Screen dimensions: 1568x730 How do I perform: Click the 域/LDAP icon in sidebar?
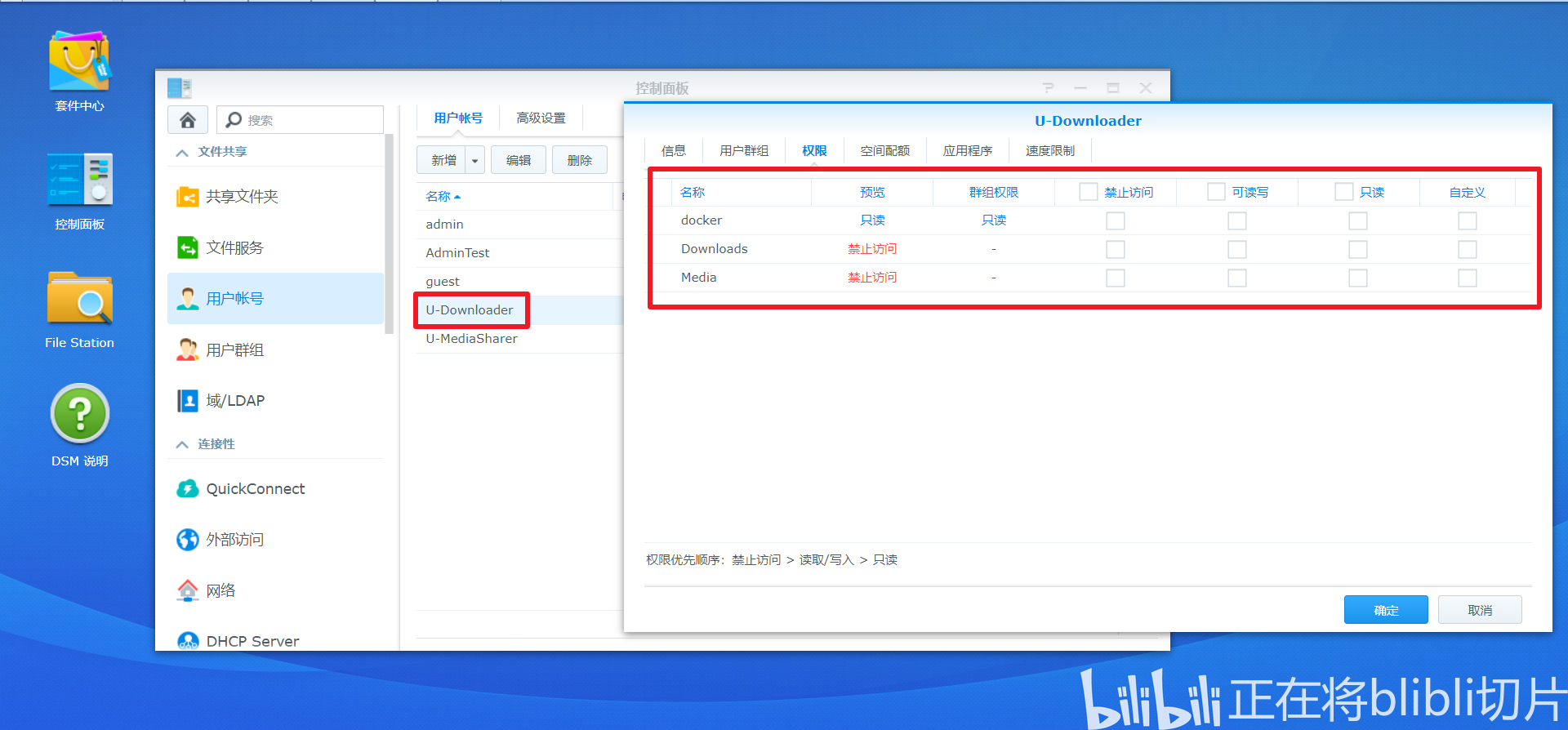[188, 401]
